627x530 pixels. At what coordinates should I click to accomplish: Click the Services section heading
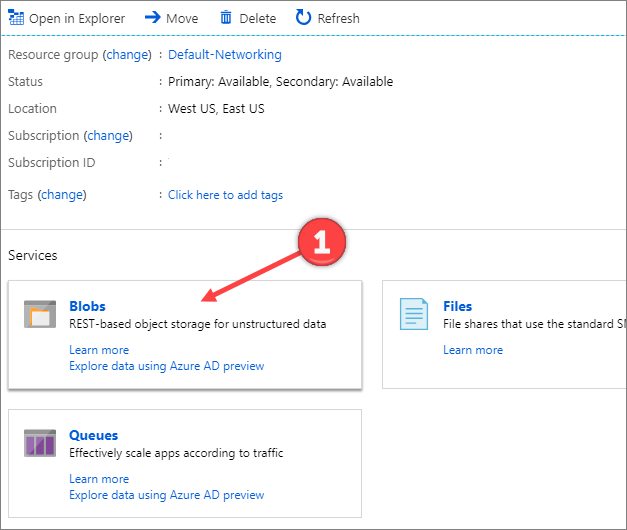pos(33,255)
